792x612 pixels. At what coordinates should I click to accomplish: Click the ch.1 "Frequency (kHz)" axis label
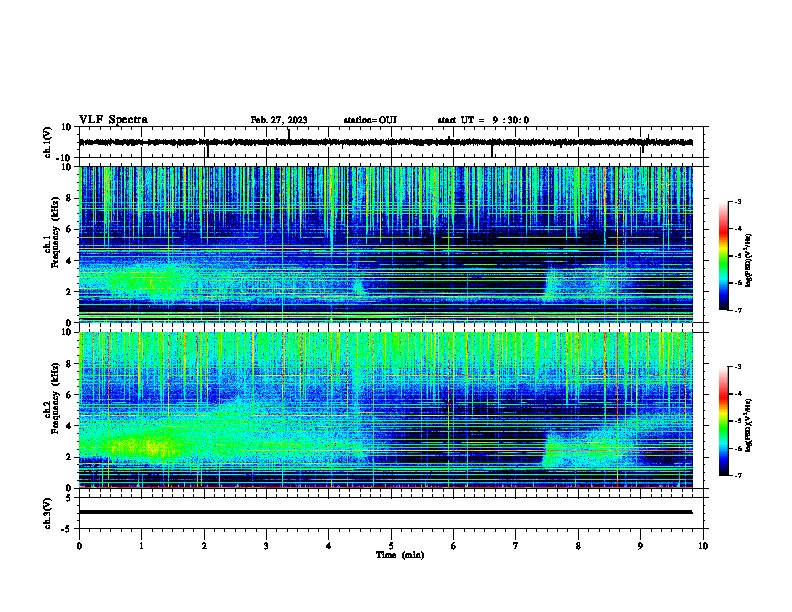tap(55, 233)
